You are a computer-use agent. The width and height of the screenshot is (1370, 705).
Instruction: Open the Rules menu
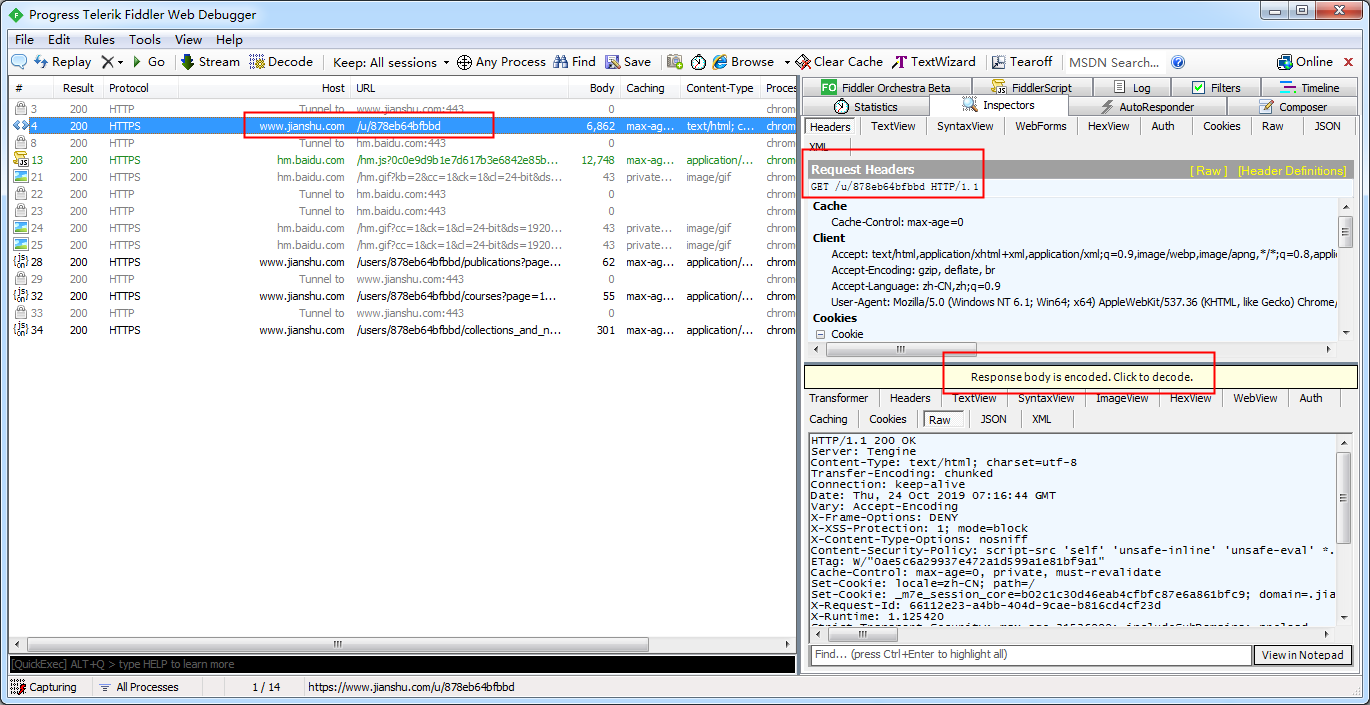[99, 39]
